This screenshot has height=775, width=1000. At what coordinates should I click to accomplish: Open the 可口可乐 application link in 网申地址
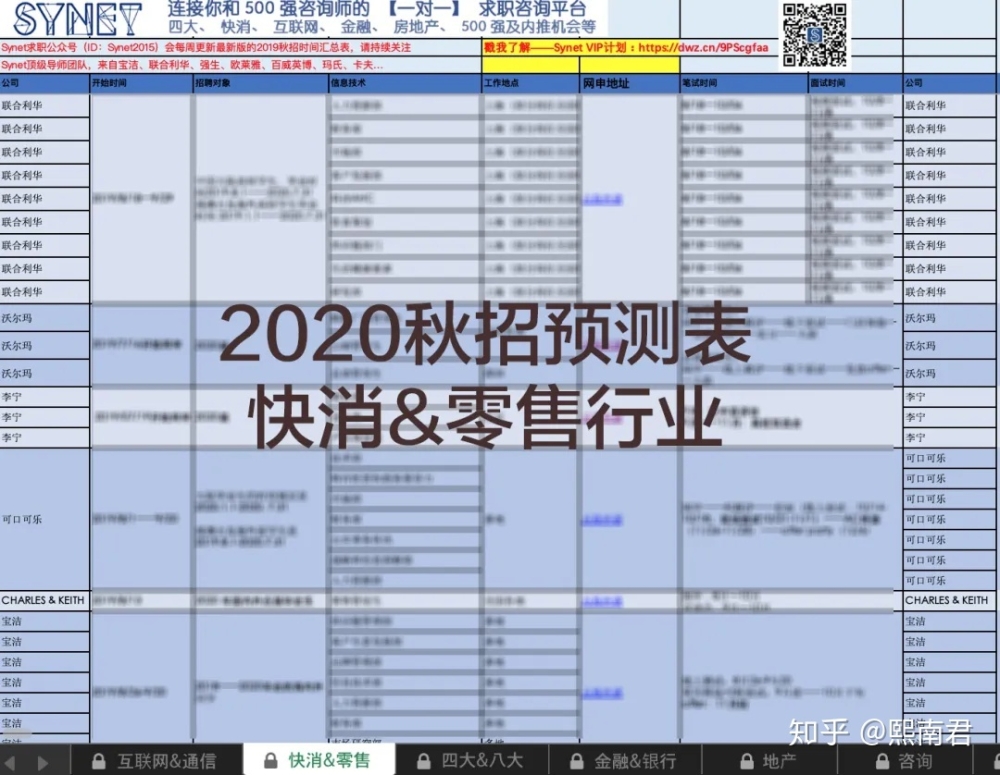[x=603, y=520]
